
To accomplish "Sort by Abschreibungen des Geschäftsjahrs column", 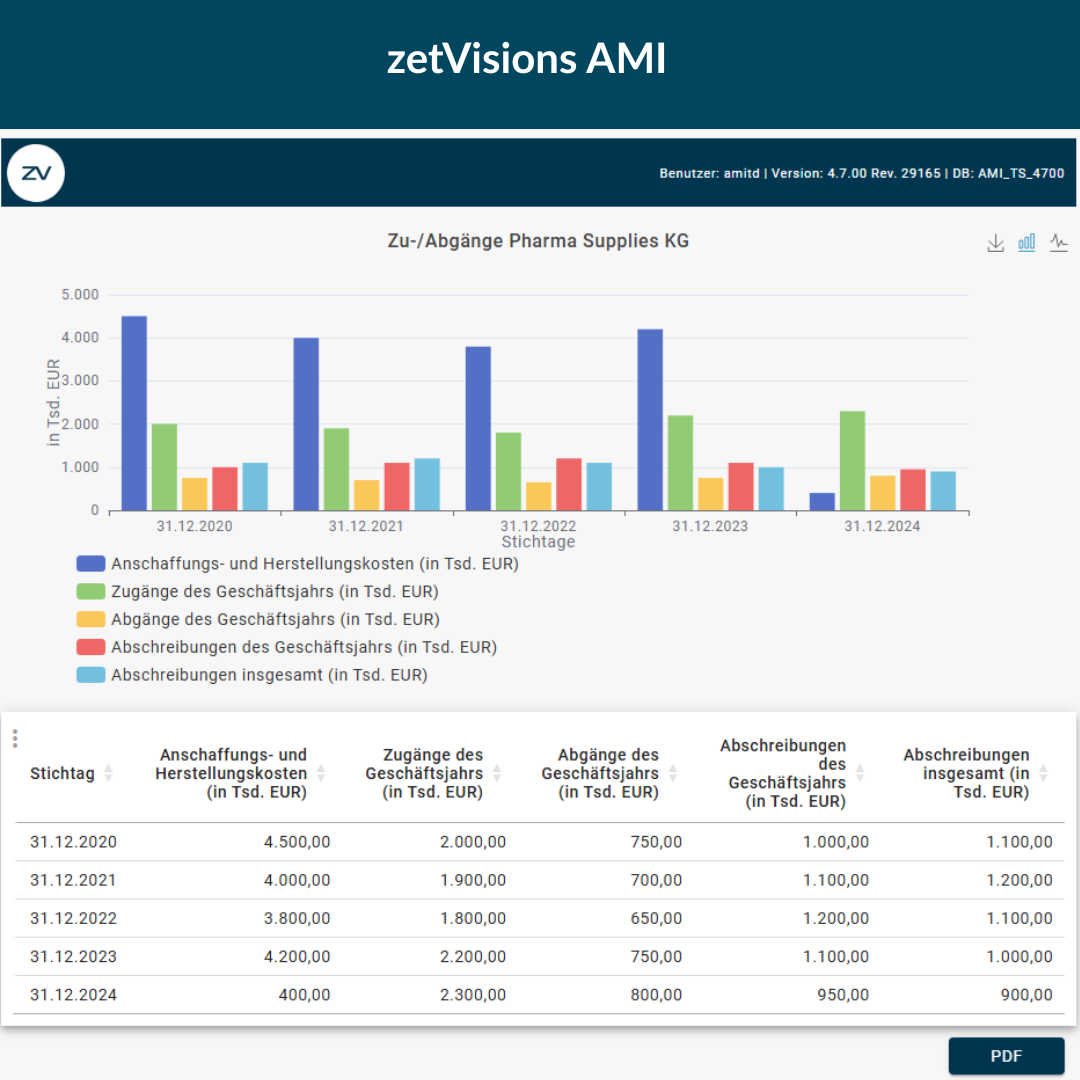I will (x=859, y=773).
